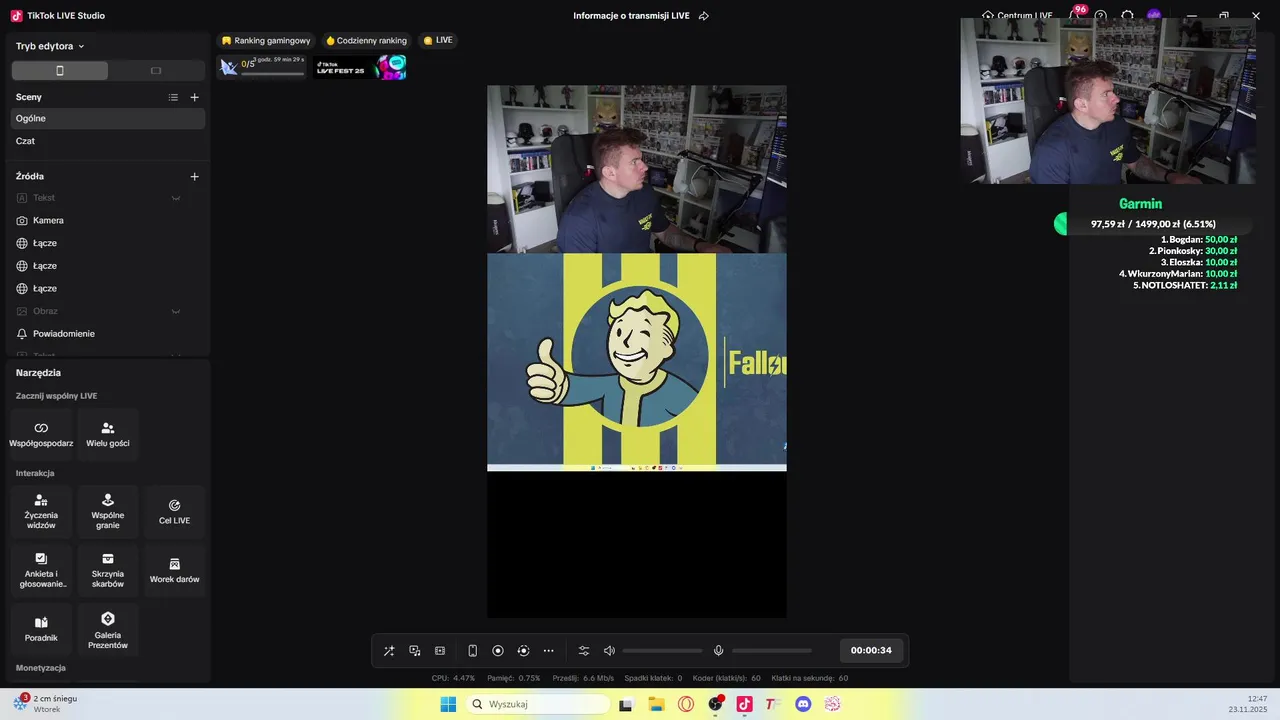Open Discord from the taskbar

coord(803,704)
